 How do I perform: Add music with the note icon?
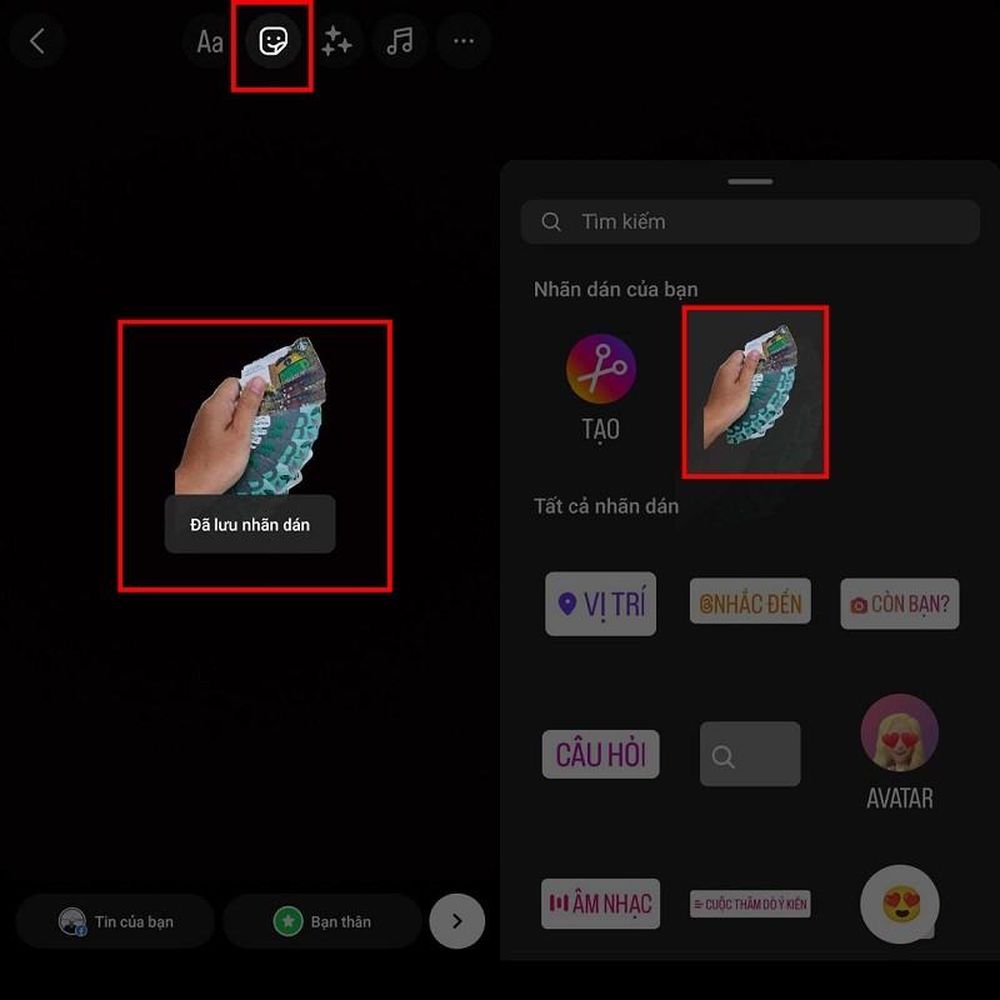[400, 41]
